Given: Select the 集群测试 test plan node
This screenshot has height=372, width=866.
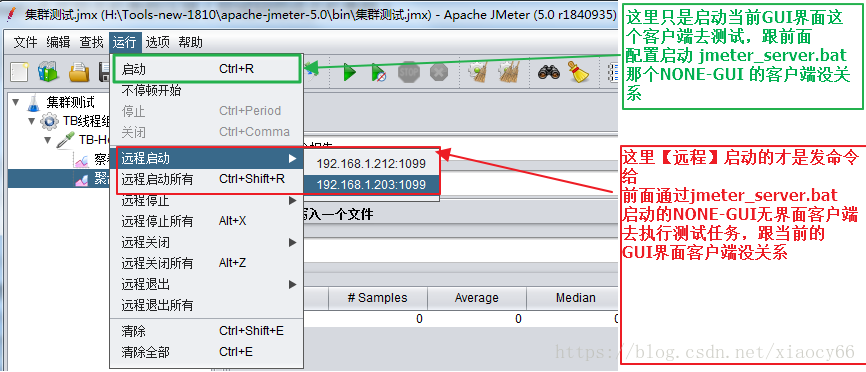Looking at the screenshot, I should [x=70, y=102].
